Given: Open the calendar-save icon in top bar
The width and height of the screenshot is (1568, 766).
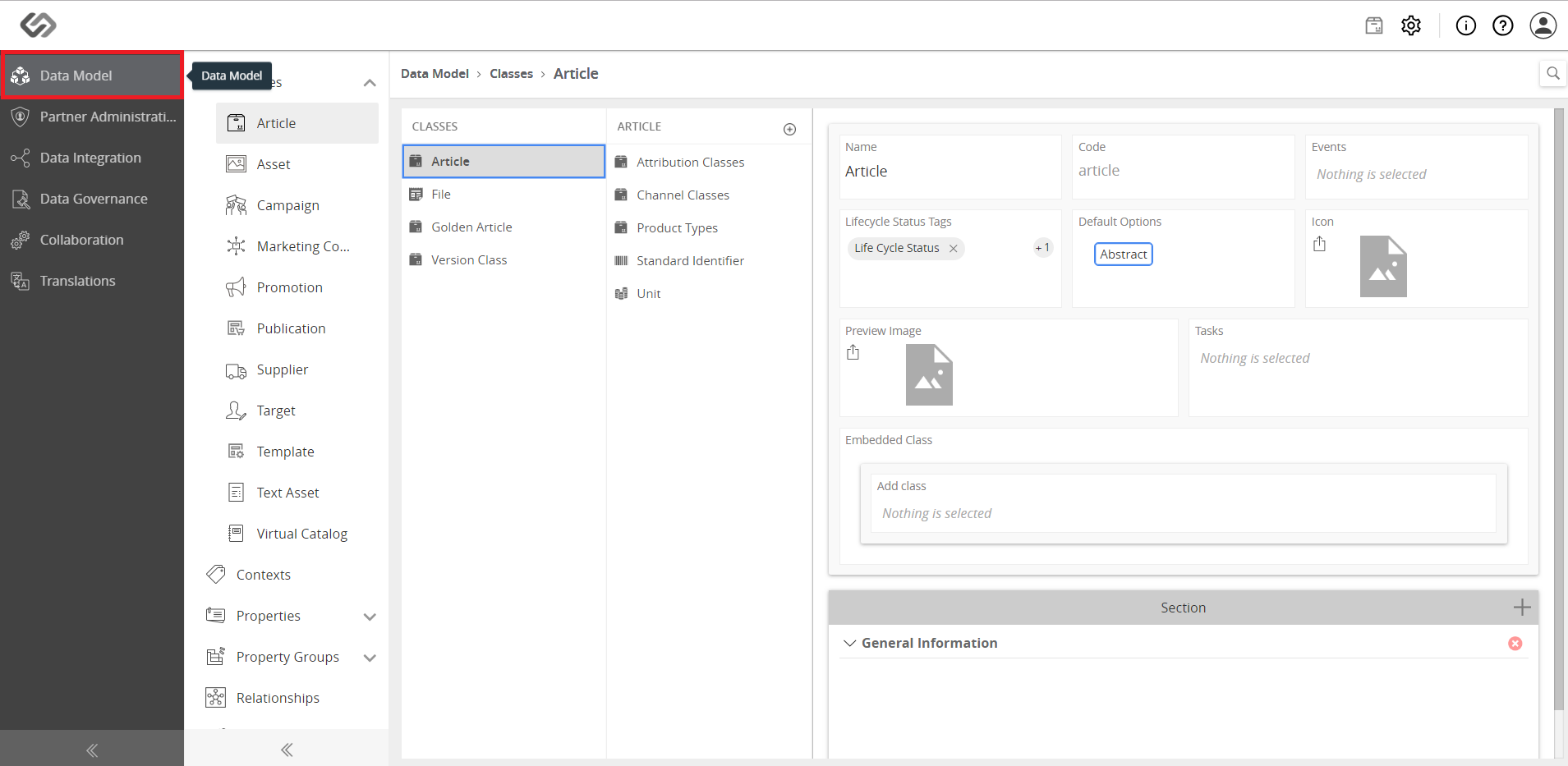Looking at the screenshot, I should 1374,25.
